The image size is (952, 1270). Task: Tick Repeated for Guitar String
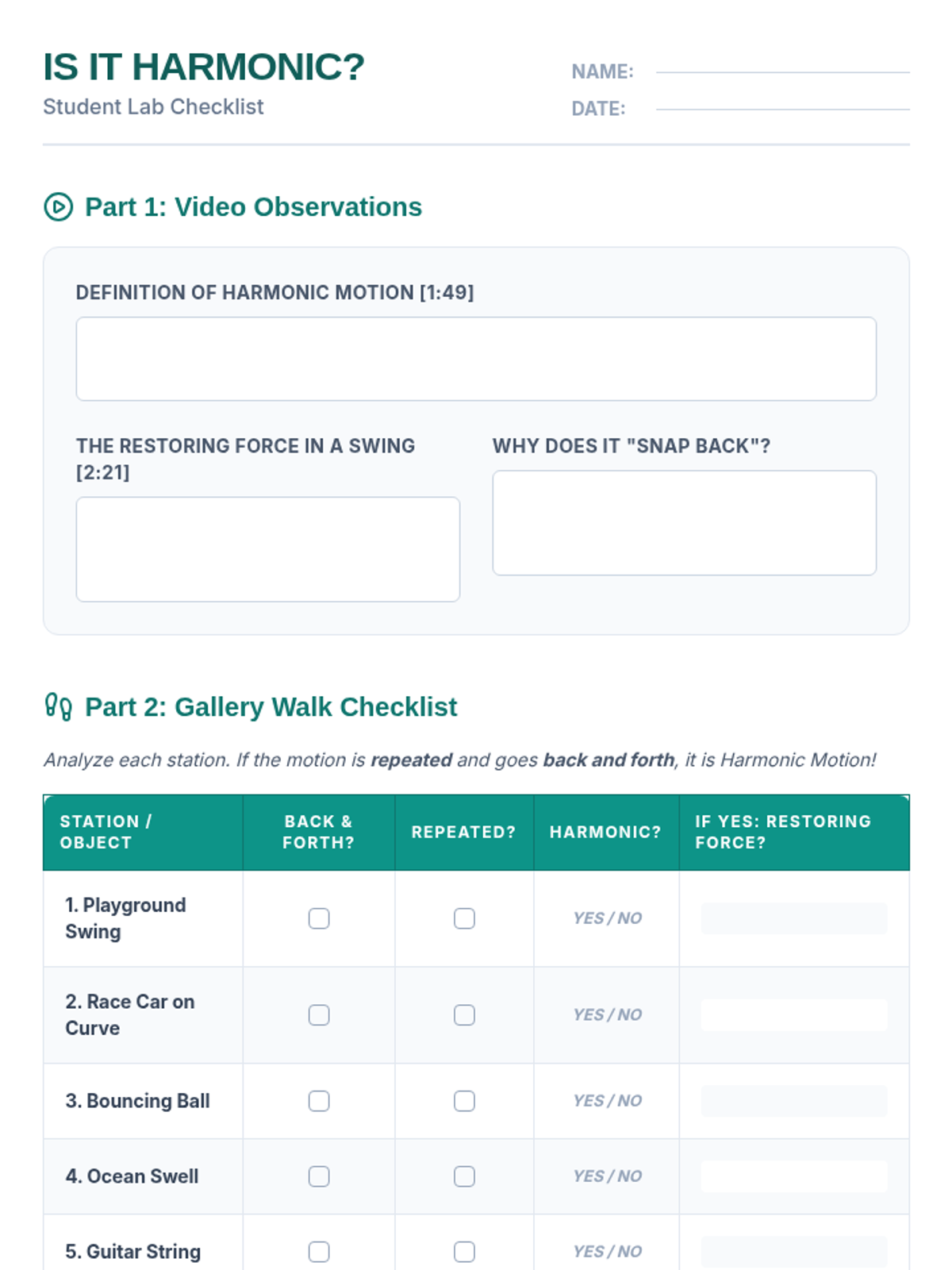(464, 1252)
